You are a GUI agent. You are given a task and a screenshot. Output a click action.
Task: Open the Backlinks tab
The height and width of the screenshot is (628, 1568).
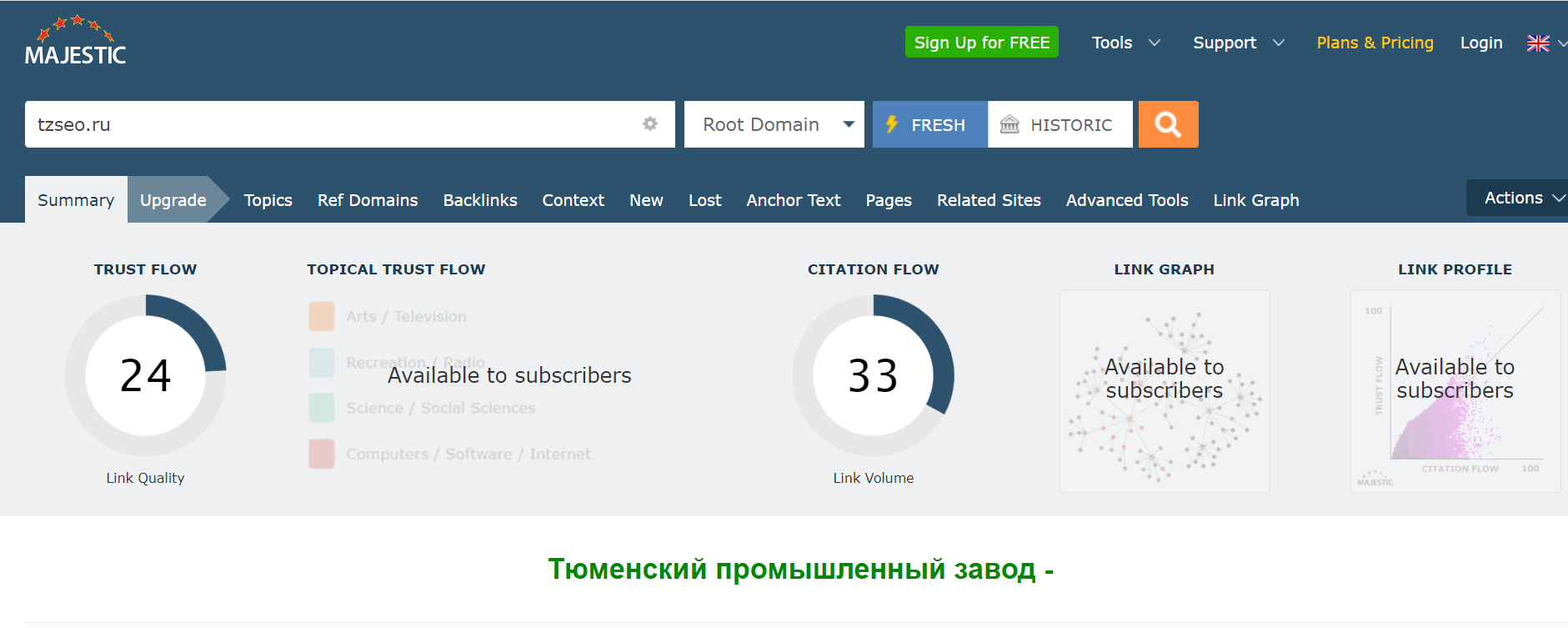[x=480, y=200]
